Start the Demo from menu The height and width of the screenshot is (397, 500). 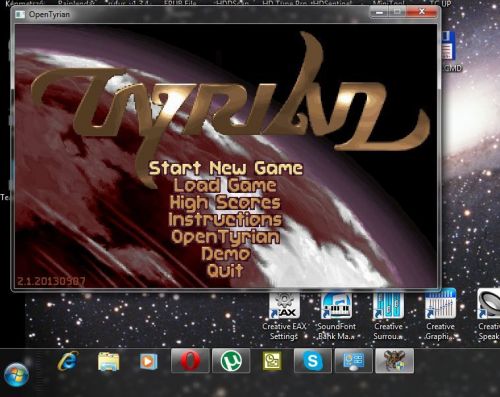(226, 254)
